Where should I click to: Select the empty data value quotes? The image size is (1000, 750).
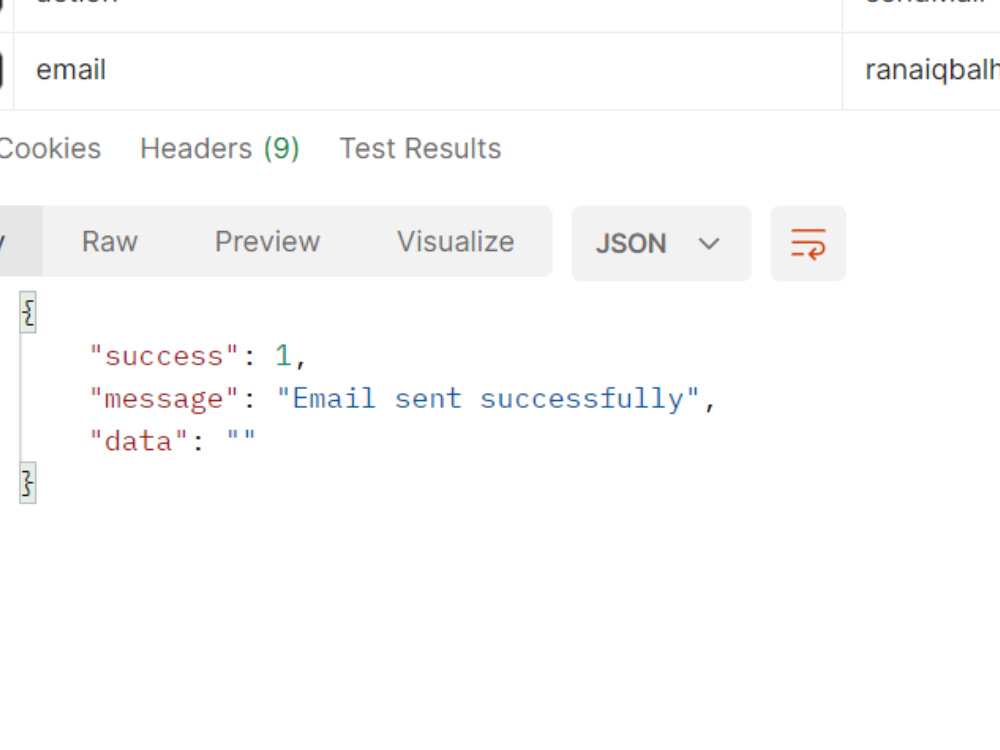tap(241, 440)
